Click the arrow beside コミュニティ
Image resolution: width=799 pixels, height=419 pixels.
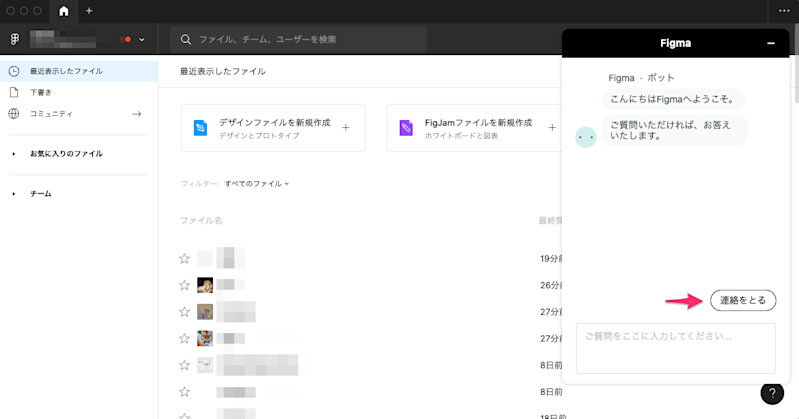coord(137,114)
